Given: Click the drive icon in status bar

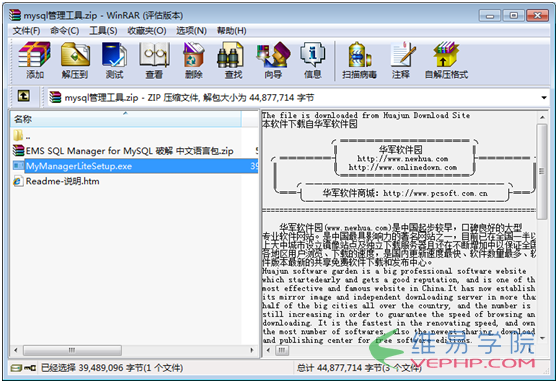Looking at the screenshot, I should point(16,368).
